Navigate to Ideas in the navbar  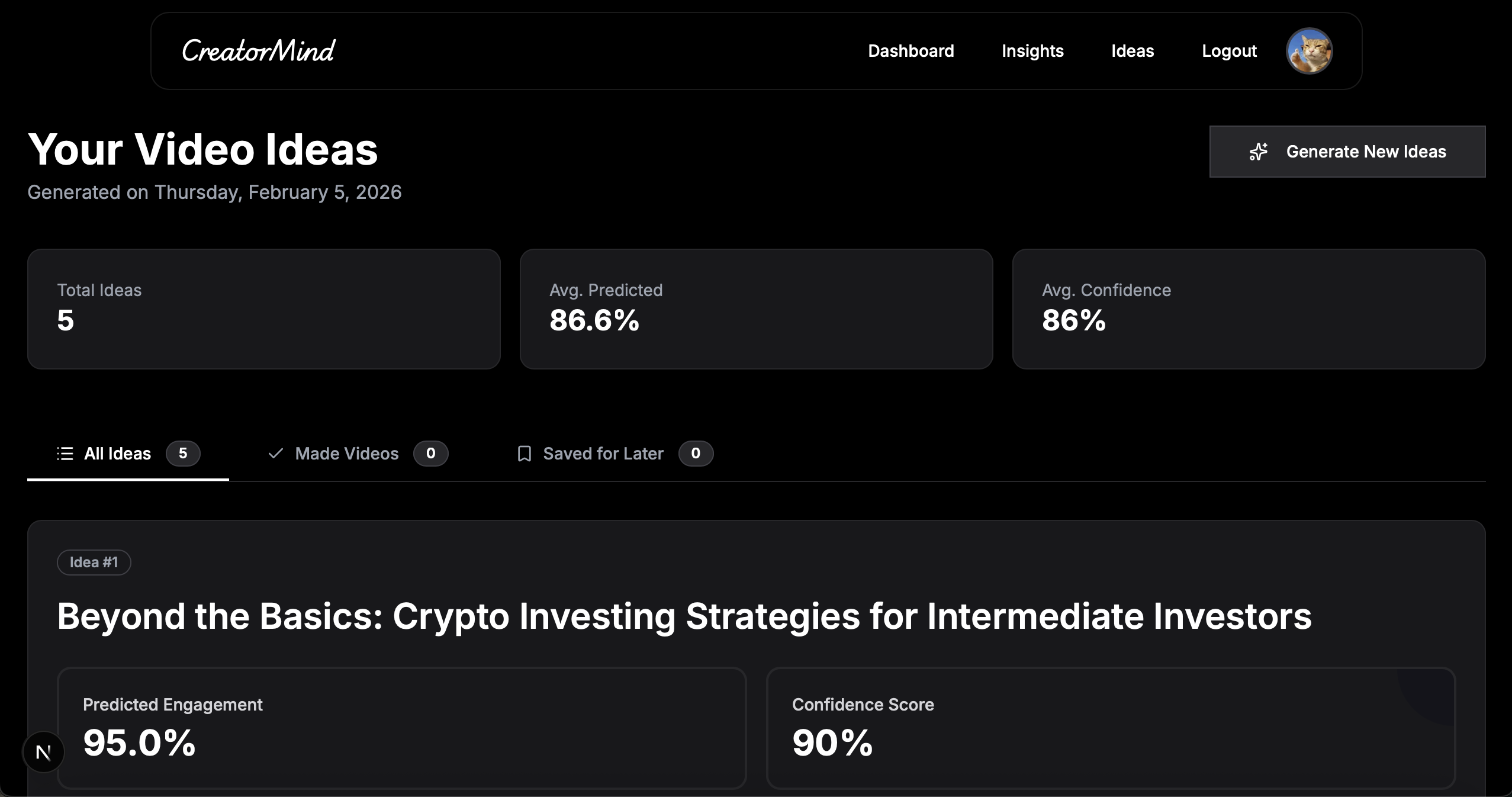pos(1133,51)
